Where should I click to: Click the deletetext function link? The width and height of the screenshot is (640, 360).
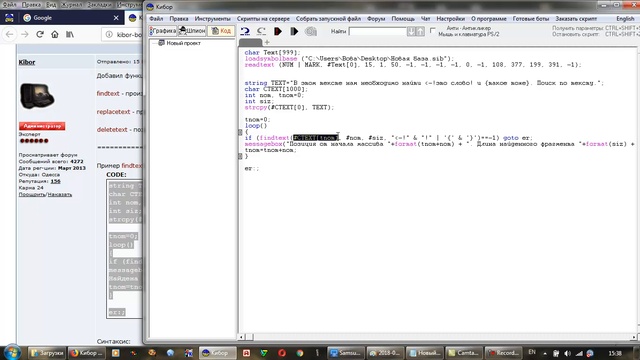[x=112, y=129]
